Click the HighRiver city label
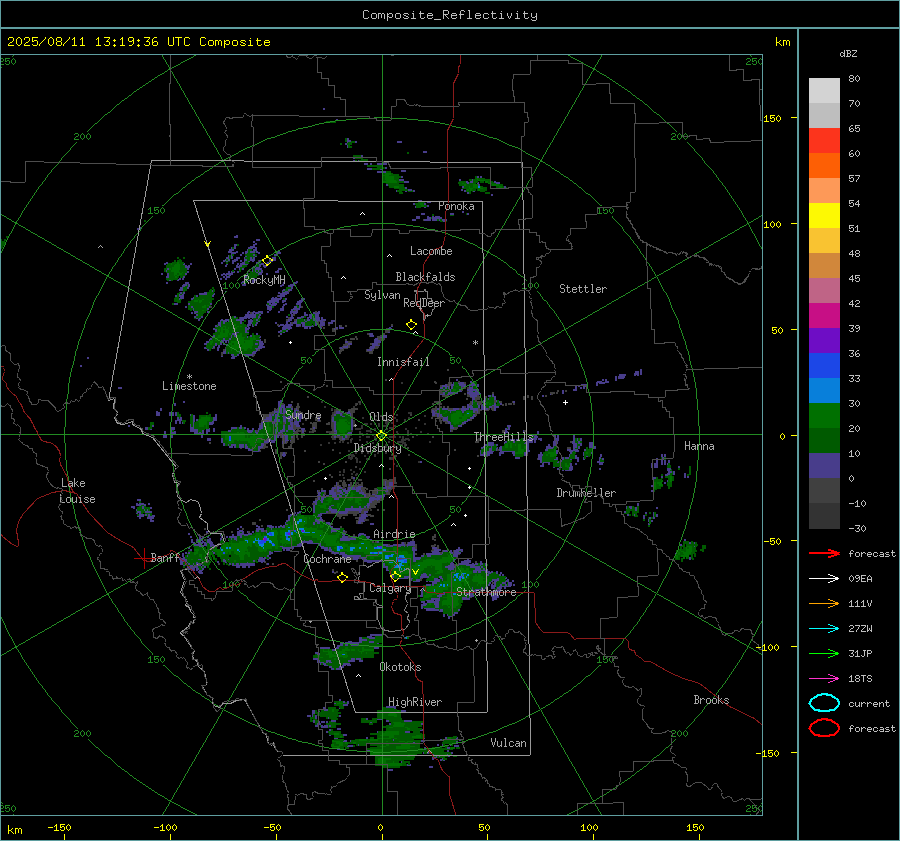 [415, 702]
